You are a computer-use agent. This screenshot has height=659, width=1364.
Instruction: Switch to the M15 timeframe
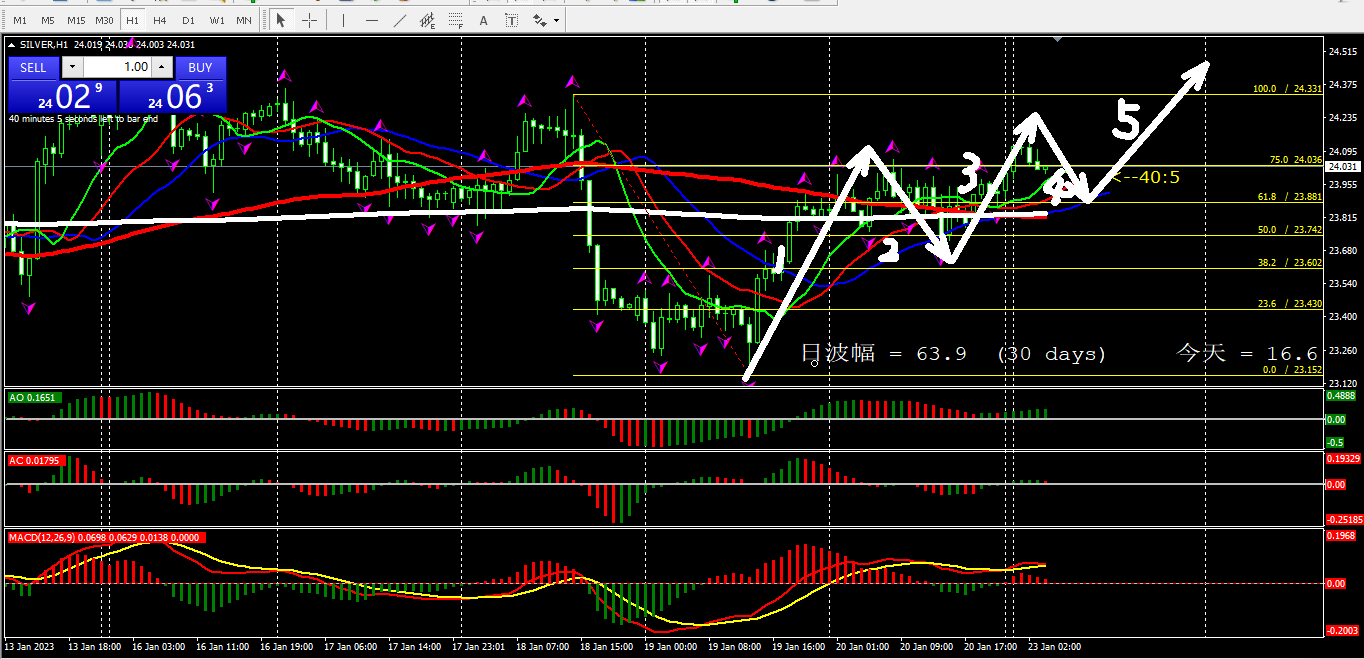76,20
